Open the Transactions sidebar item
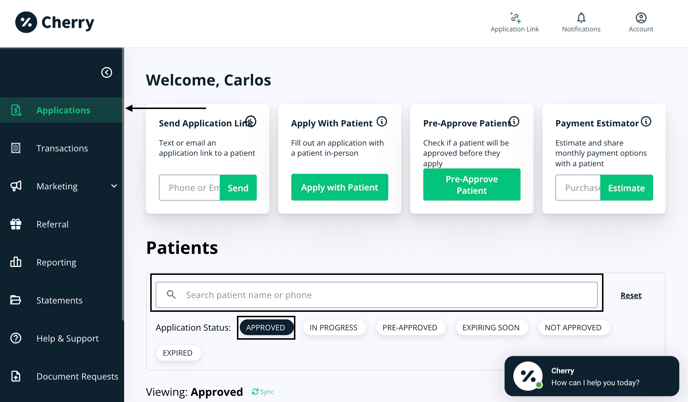 pyautogui.click(x=62, y=148)
